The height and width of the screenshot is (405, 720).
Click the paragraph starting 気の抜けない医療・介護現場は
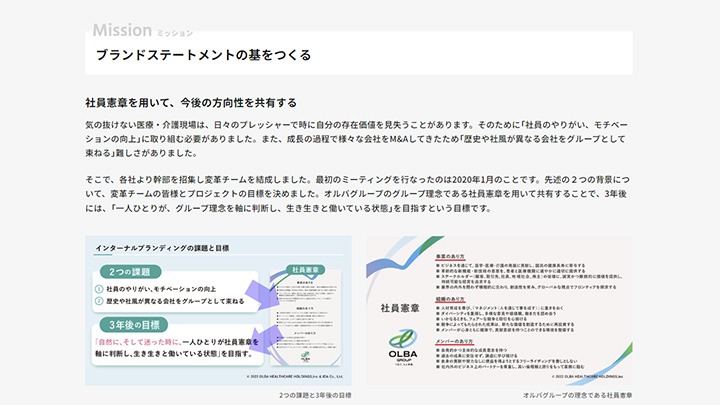356,139
